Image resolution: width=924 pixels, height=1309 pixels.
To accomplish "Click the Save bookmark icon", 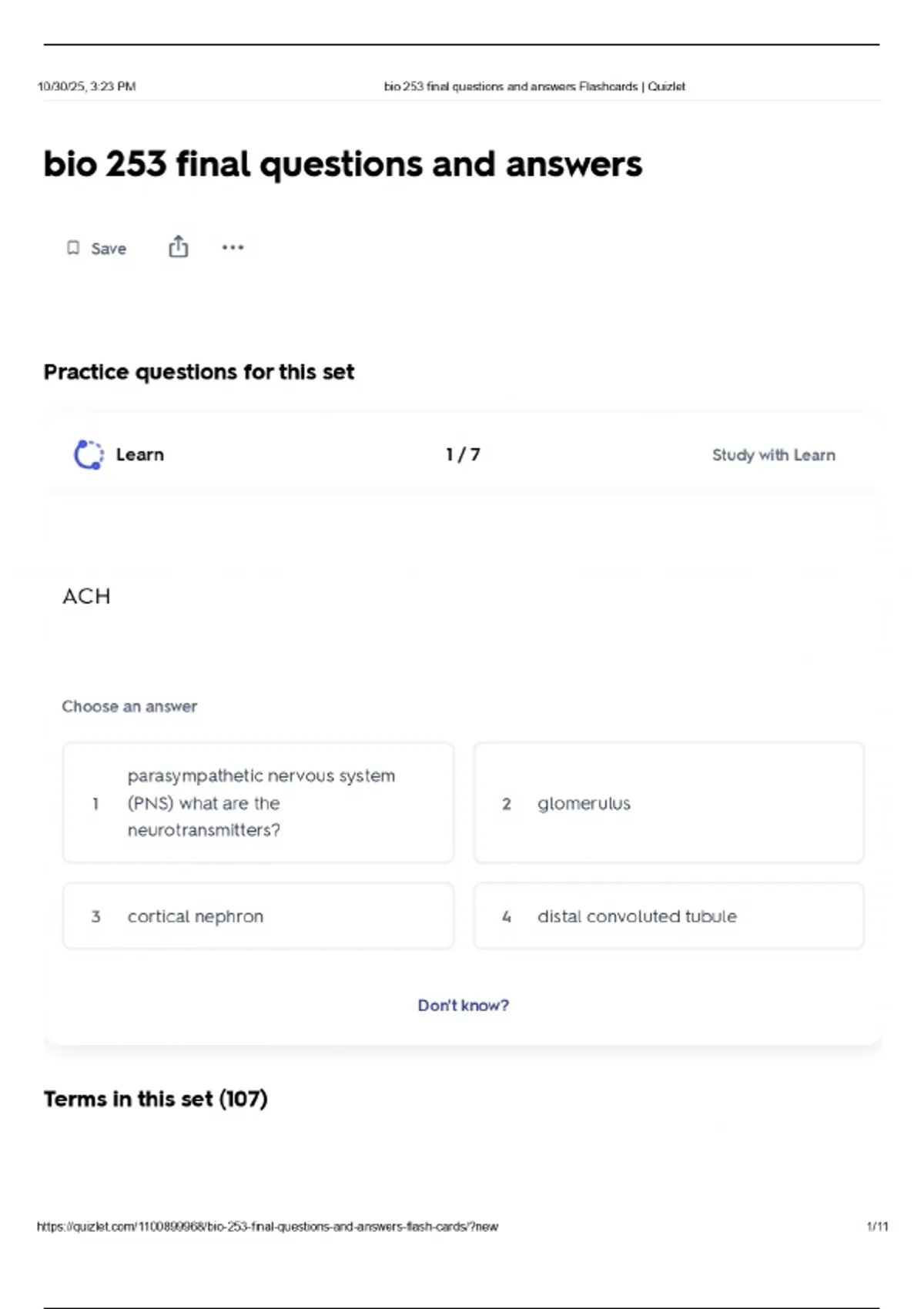I will [73, 248].
